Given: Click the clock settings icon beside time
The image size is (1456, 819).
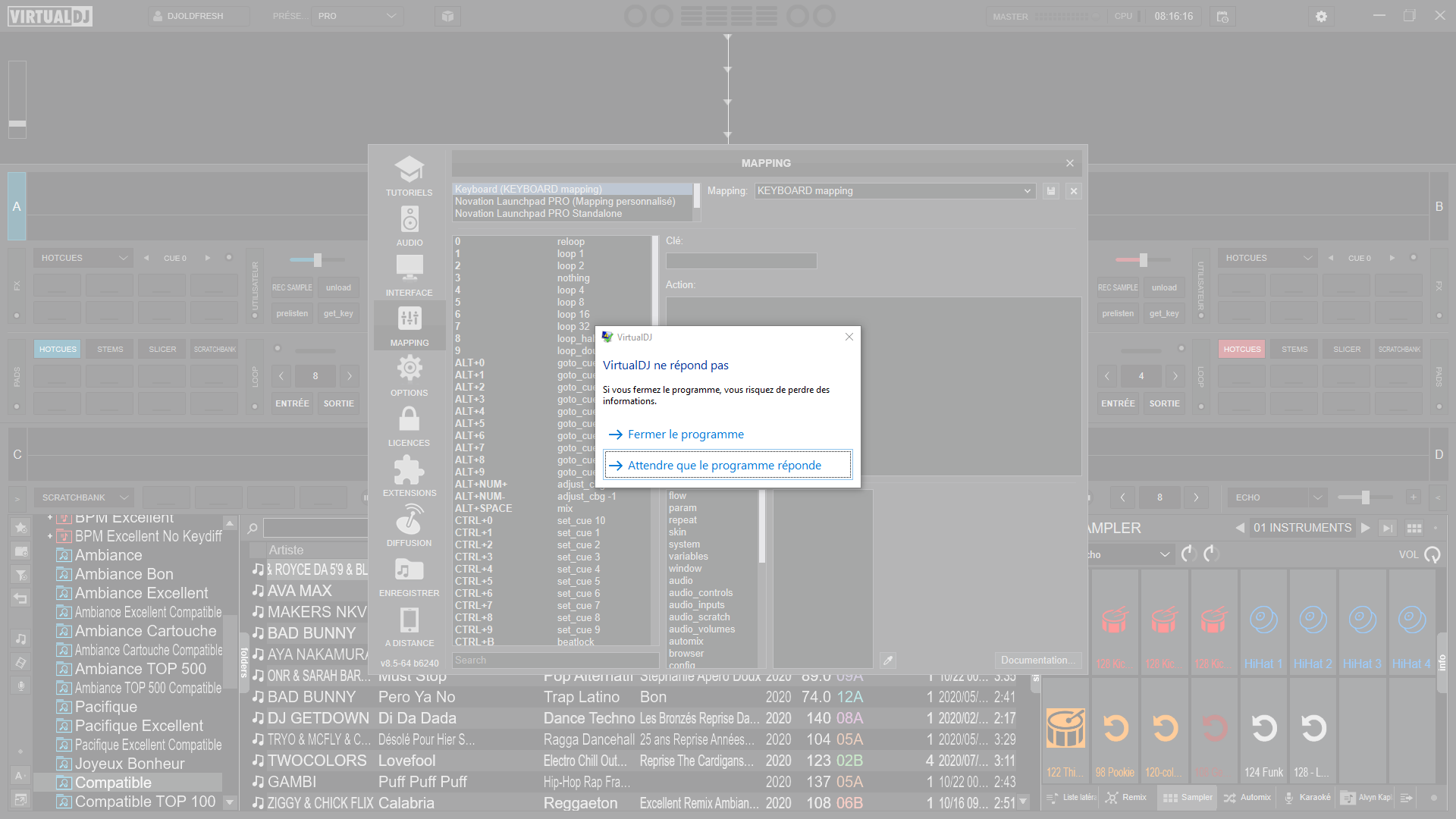Looking at the screenshot, I should point(1222,16).
